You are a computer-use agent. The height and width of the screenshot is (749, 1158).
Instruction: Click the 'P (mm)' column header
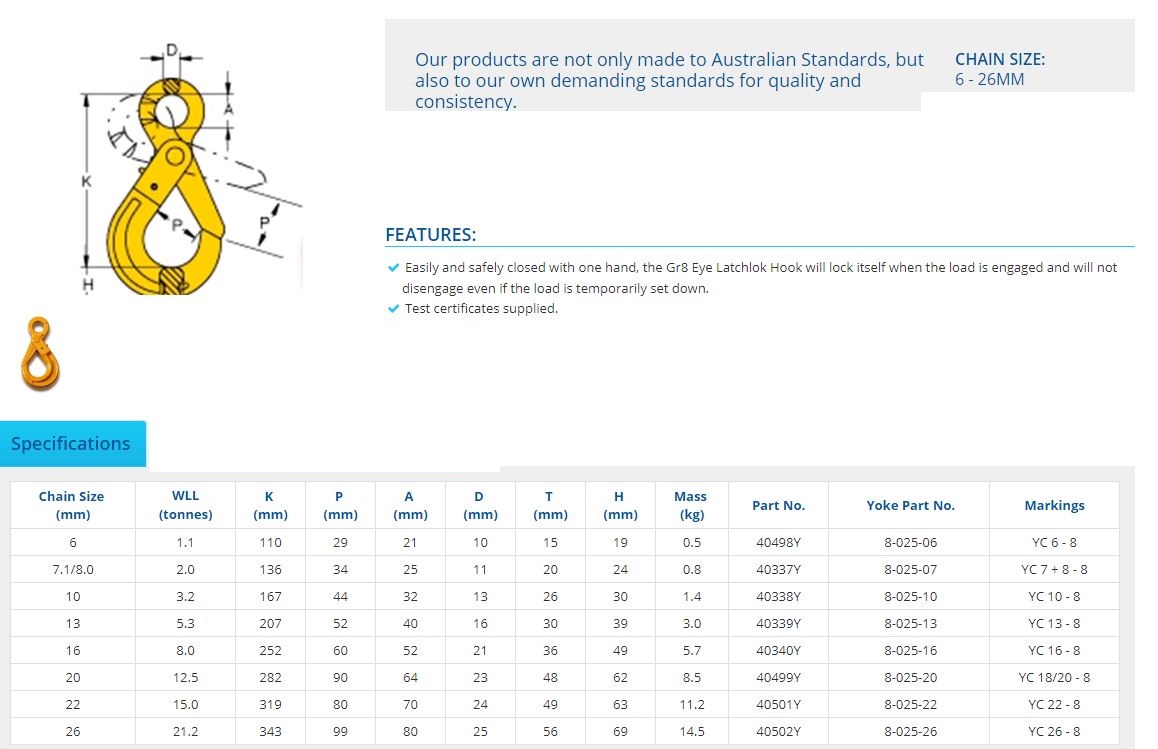340,505
